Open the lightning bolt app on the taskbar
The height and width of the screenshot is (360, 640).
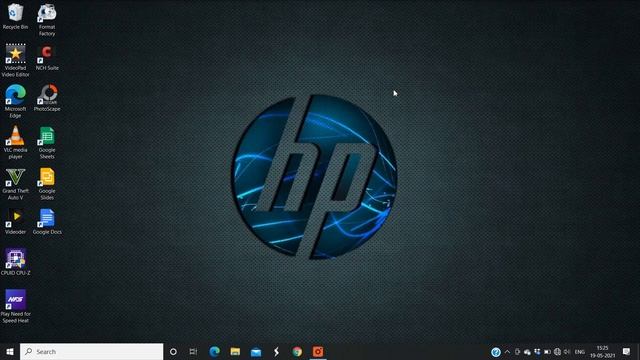pyautogui.click(x=276, y=351)
